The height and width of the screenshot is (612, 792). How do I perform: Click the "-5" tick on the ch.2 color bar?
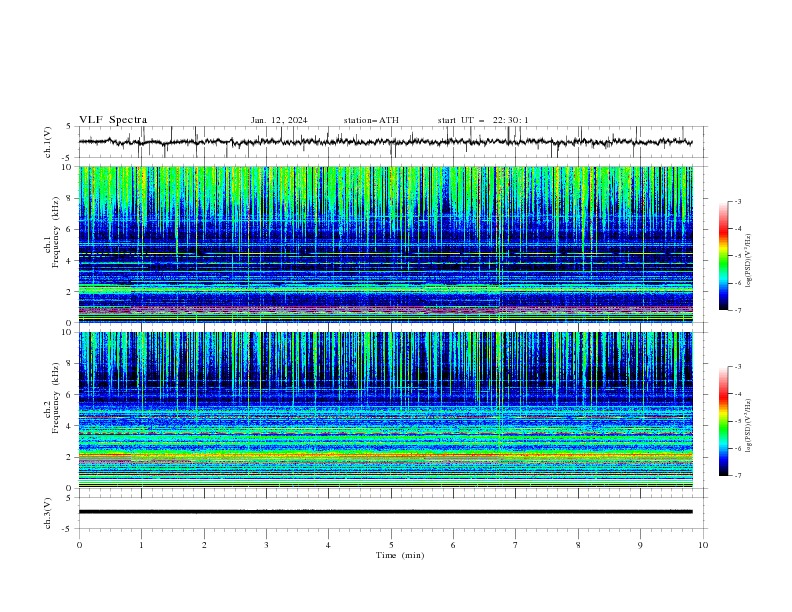(x=738, y=421)
